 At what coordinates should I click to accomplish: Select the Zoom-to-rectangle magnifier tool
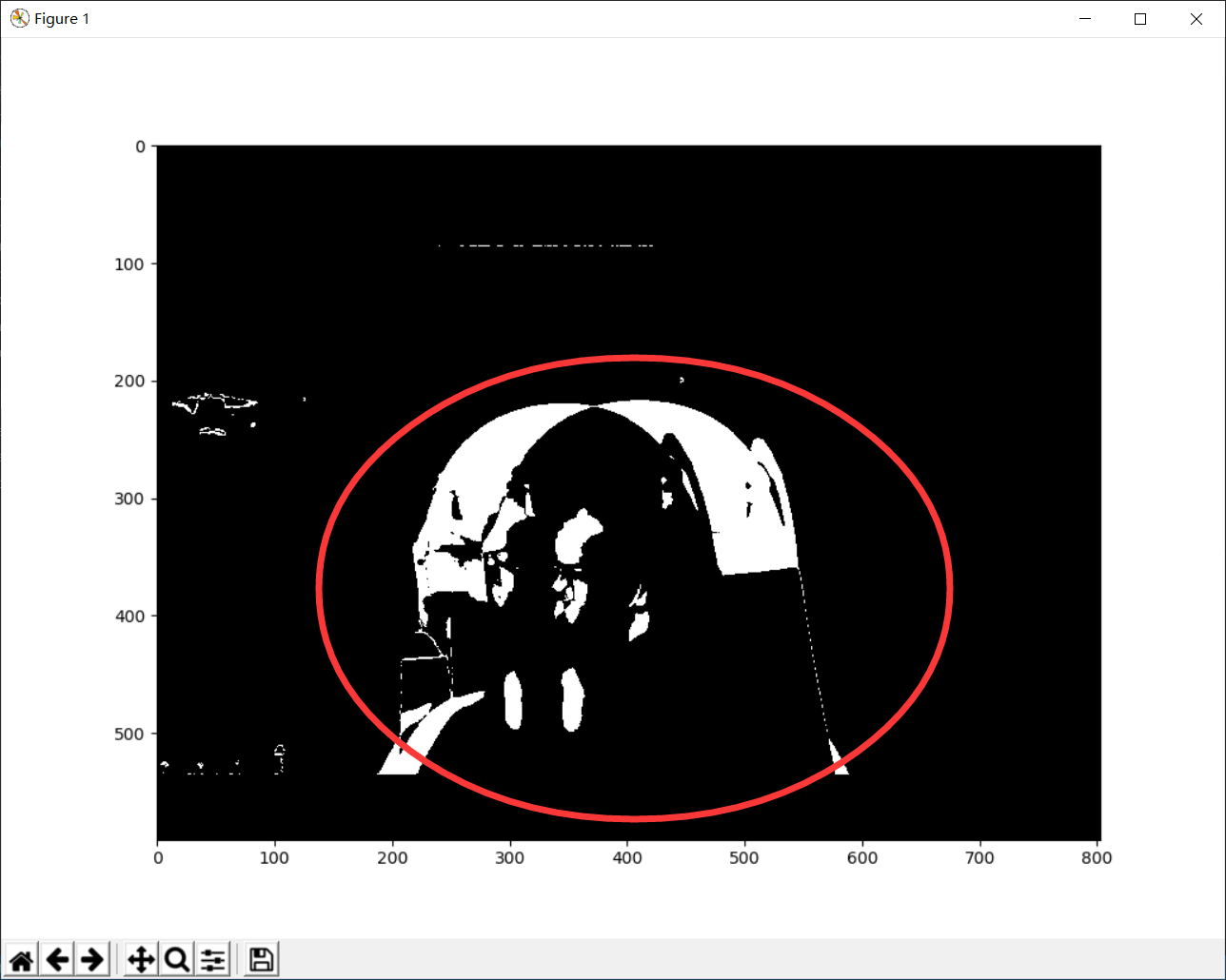pos(175,959)
